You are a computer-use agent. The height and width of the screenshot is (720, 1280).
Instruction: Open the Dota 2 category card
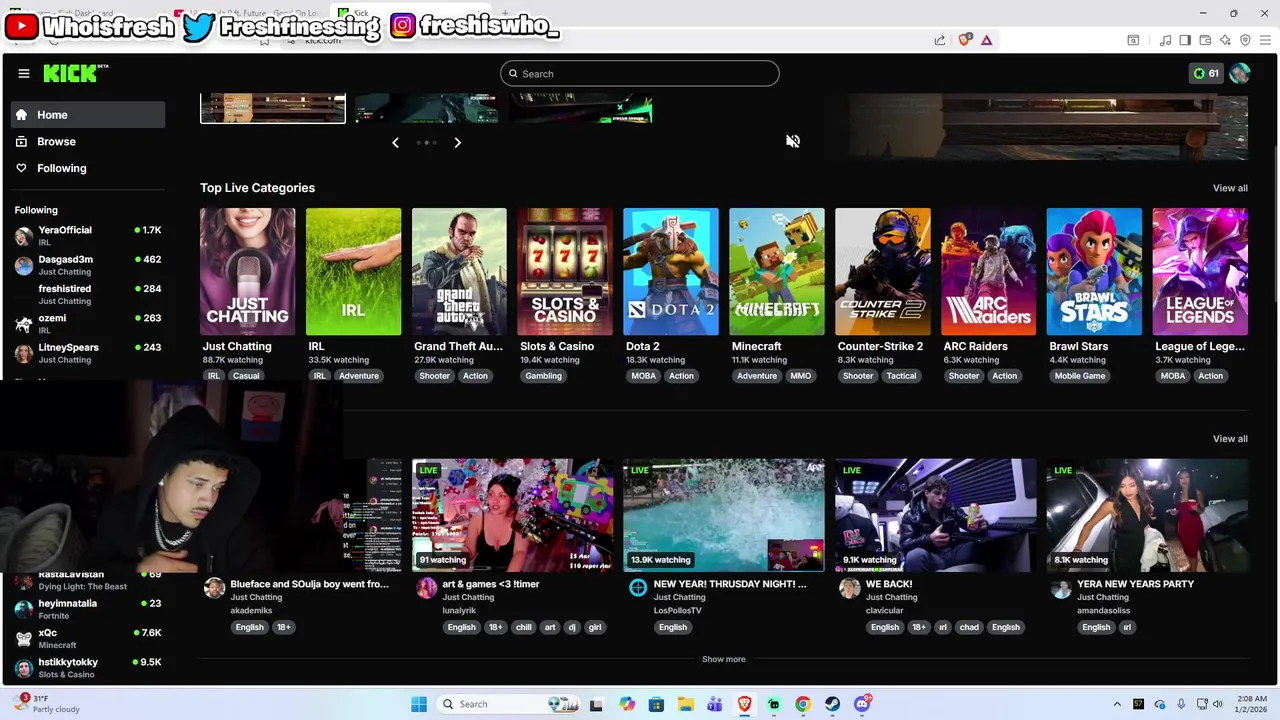point(671,271)
